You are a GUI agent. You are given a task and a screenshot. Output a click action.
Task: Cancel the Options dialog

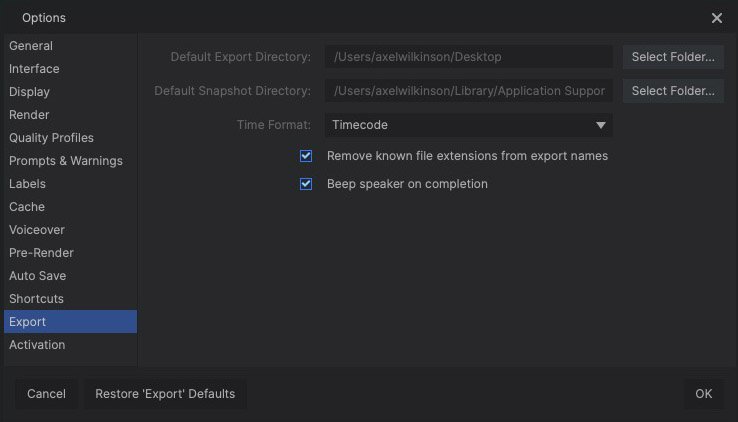pyautogui.click(x=46, y=394)
